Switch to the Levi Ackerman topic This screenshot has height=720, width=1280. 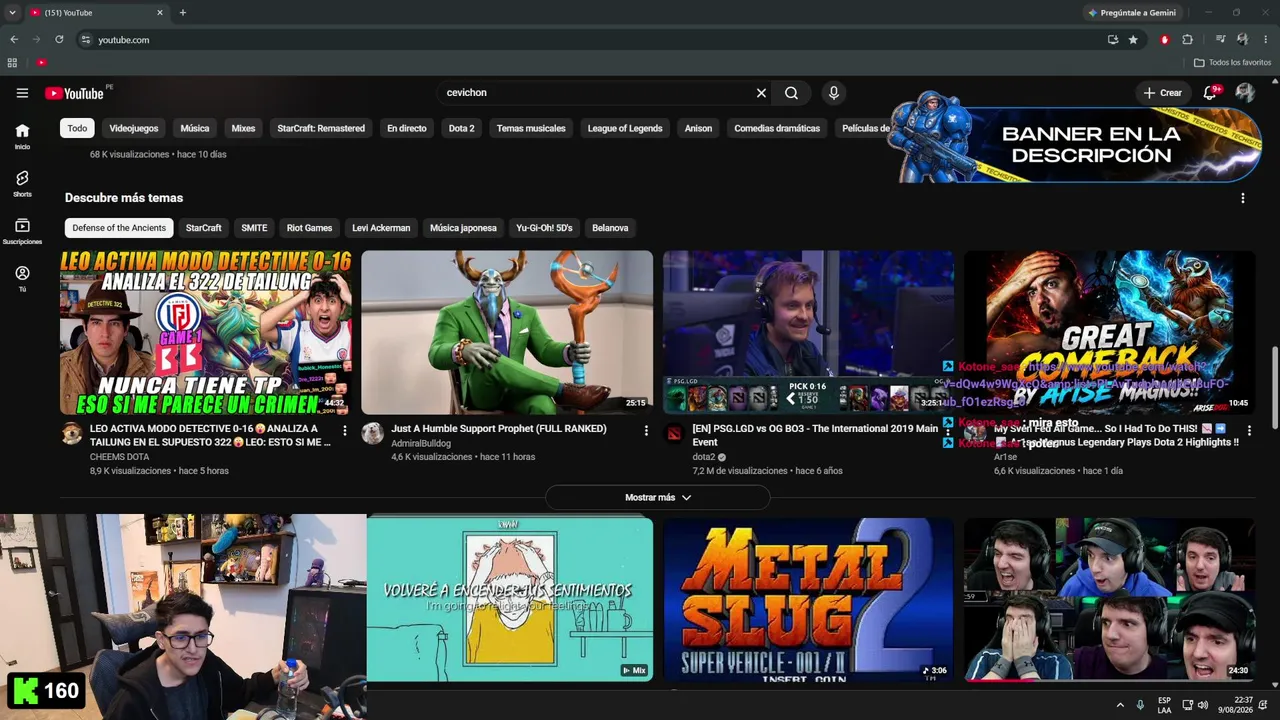pos(381,228)
